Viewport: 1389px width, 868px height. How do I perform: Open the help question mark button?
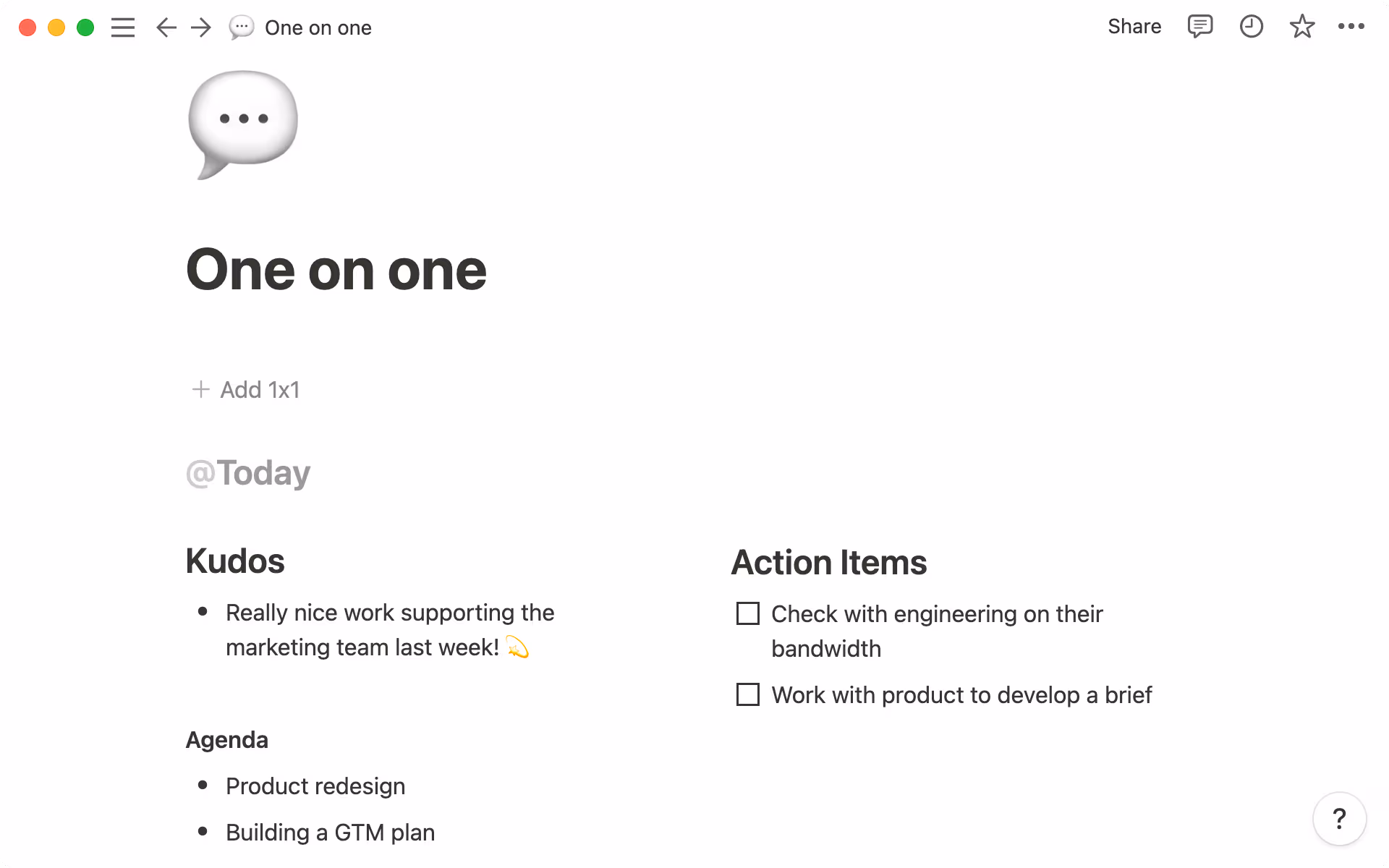(x=1339, y=819)
